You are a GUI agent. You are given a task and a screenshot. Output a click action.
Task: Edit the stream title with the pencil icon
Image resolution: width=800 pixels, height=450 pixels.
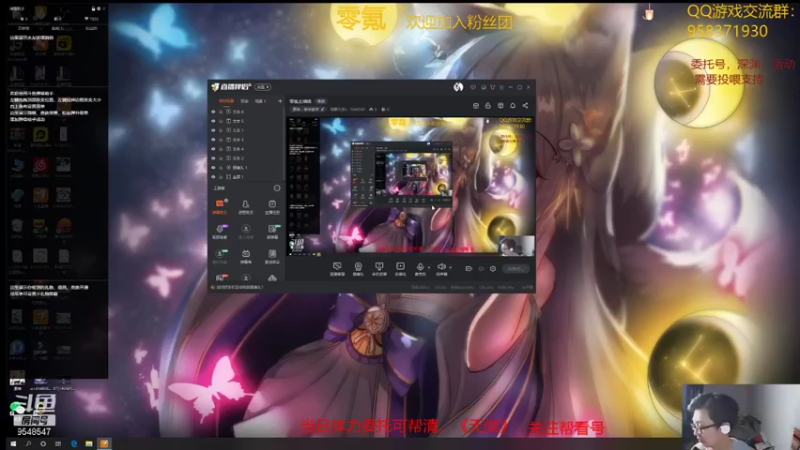click(x=322, y=109)
